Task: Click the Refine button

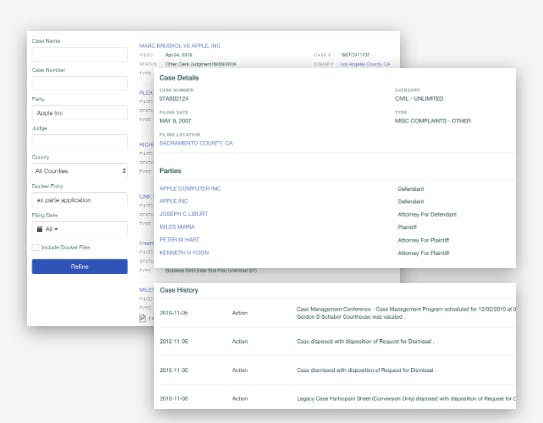Action: (80, 266)
